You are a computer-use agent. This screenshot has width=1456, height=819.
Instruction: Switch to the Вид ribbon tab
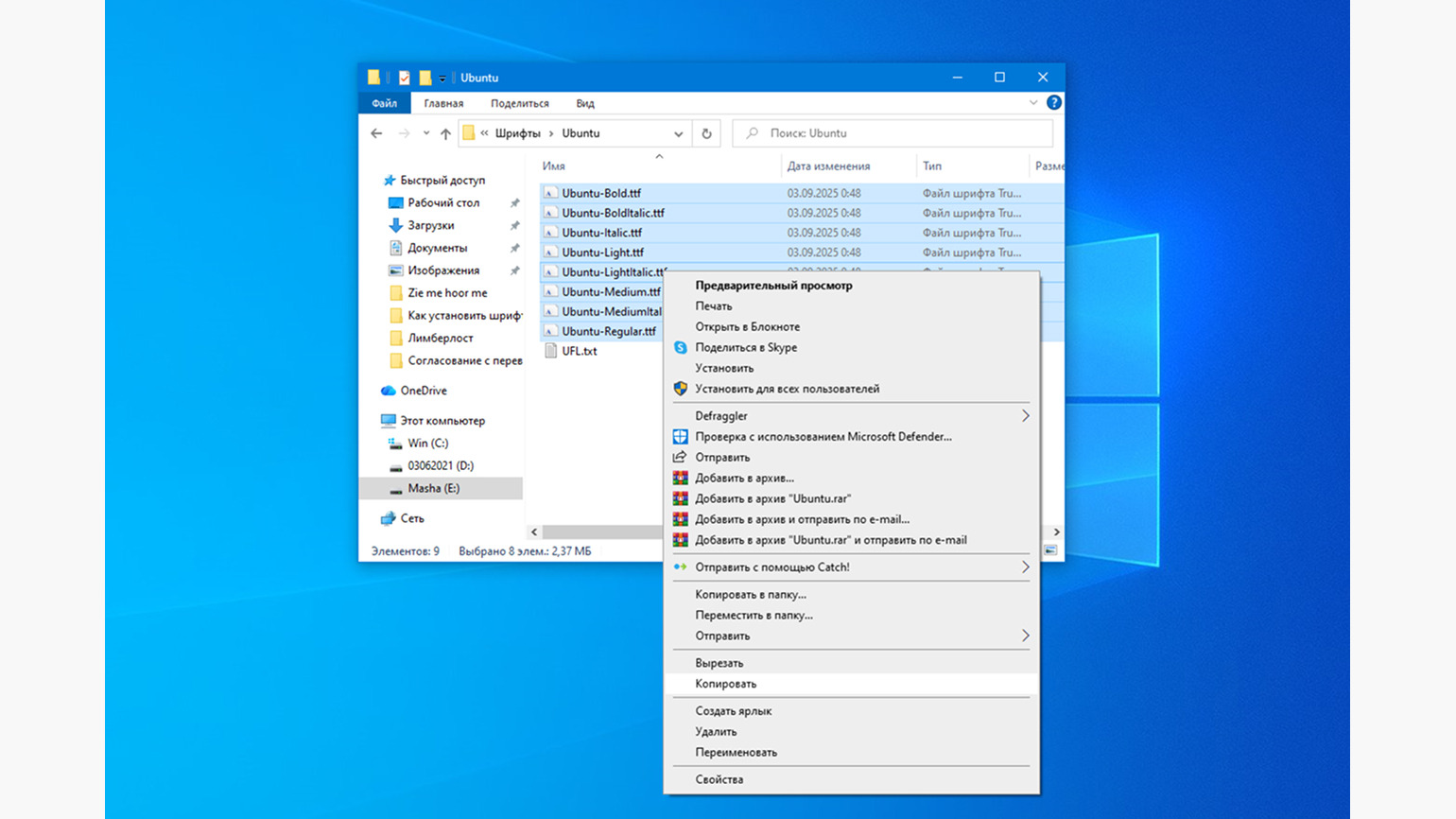[584, 103]
